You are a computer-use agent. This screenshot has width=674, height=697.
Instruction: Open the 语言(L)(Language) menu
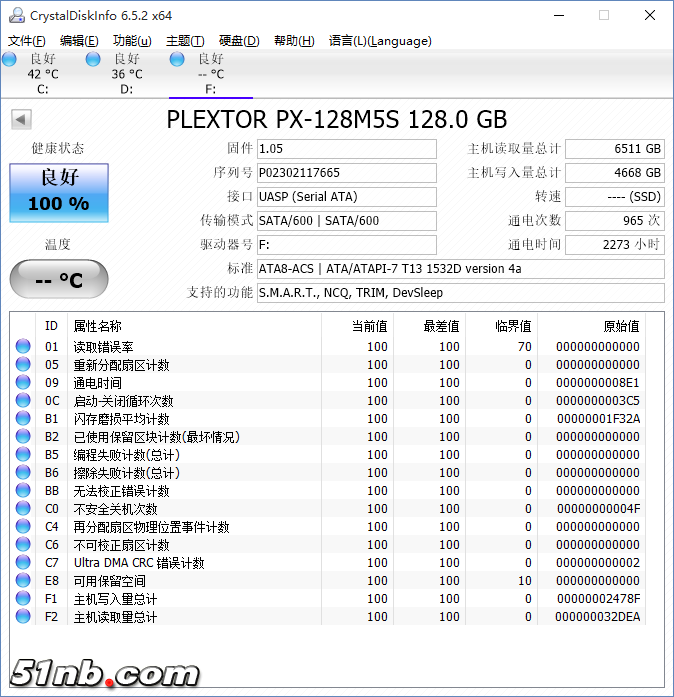(380, 41)
